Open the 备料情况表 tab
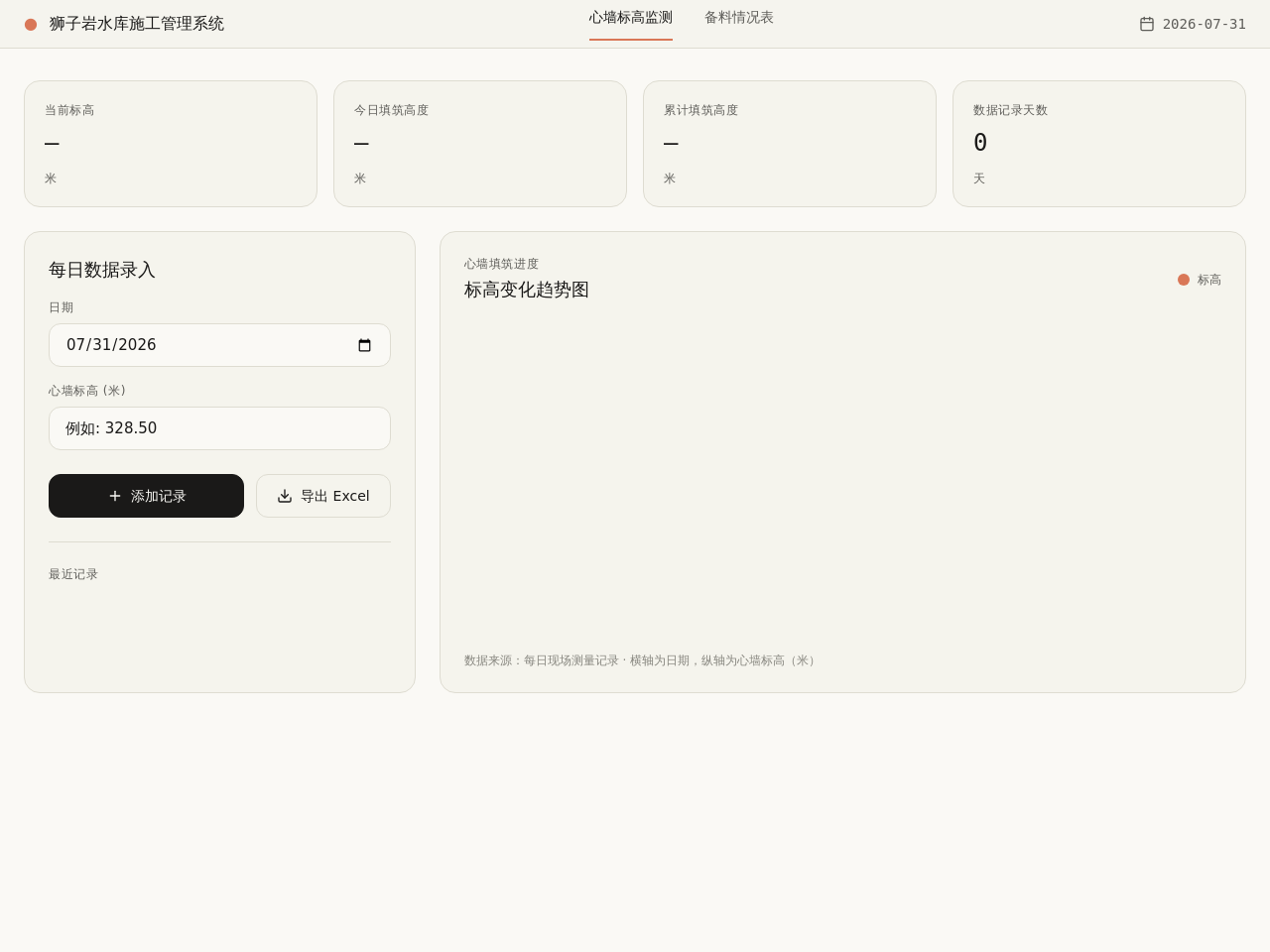The height and width of the screenshot is (952, 1270). (739, 18)
